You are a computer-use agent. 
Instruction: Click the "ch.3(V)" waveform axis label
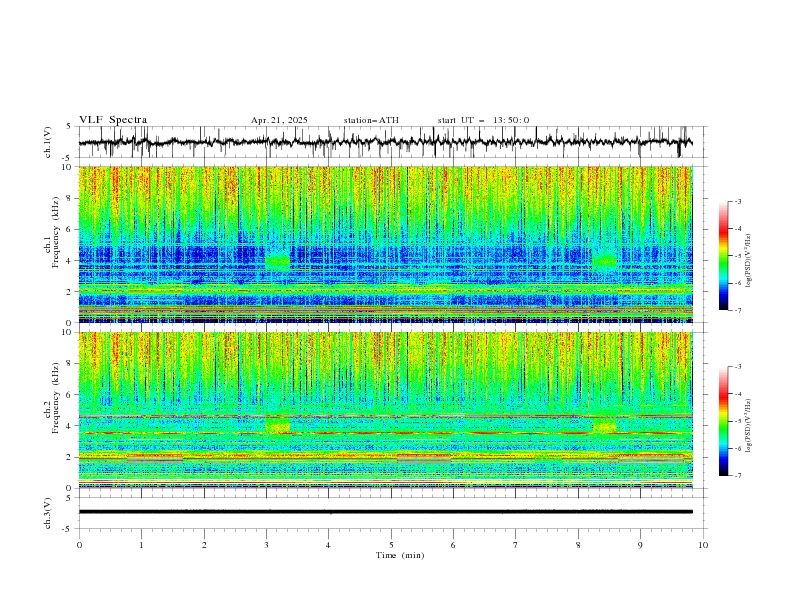[48, 513]
